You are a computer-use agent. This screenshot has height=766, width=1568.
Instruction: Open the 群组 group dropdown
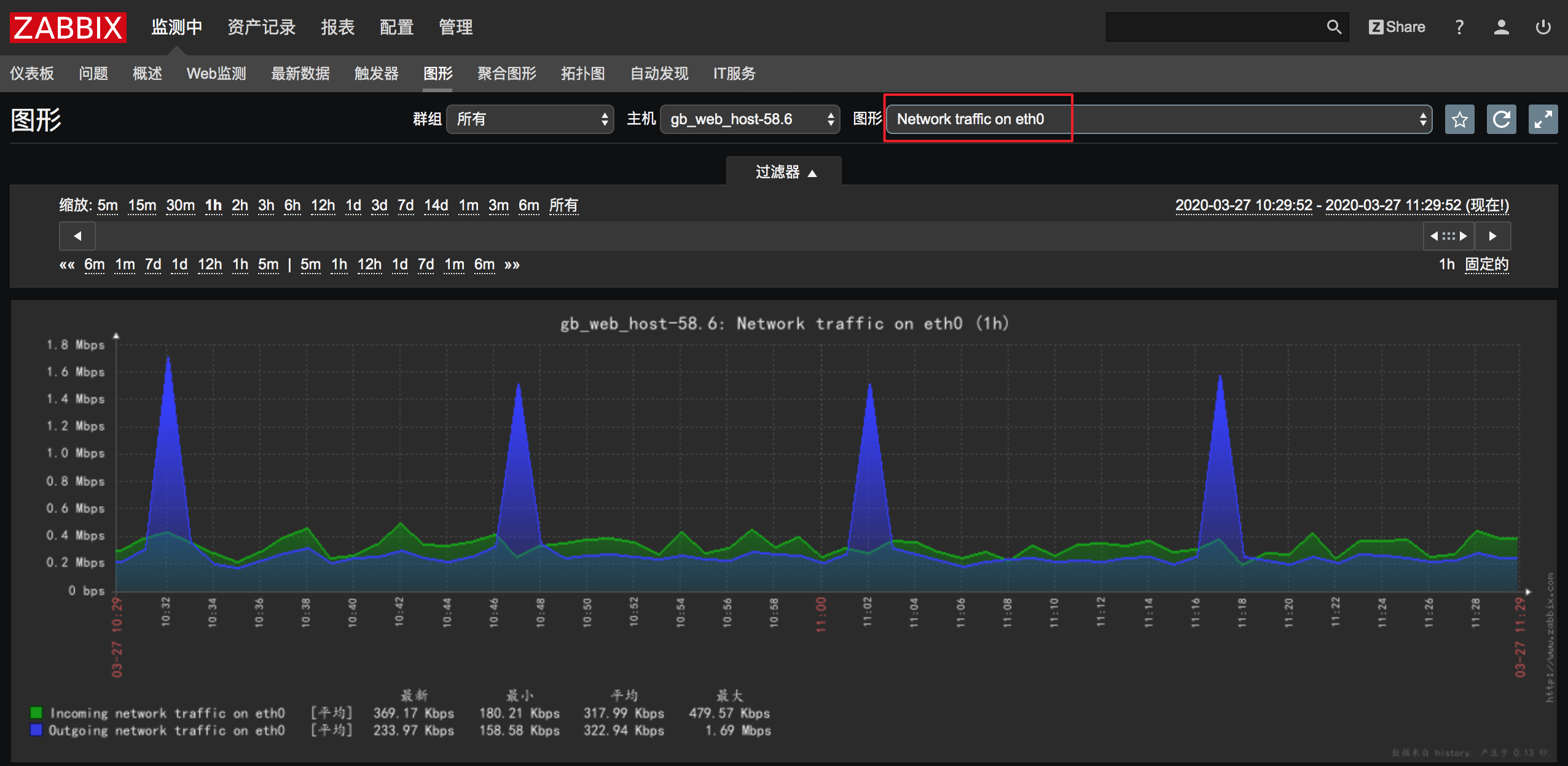(x=530, y=119)
